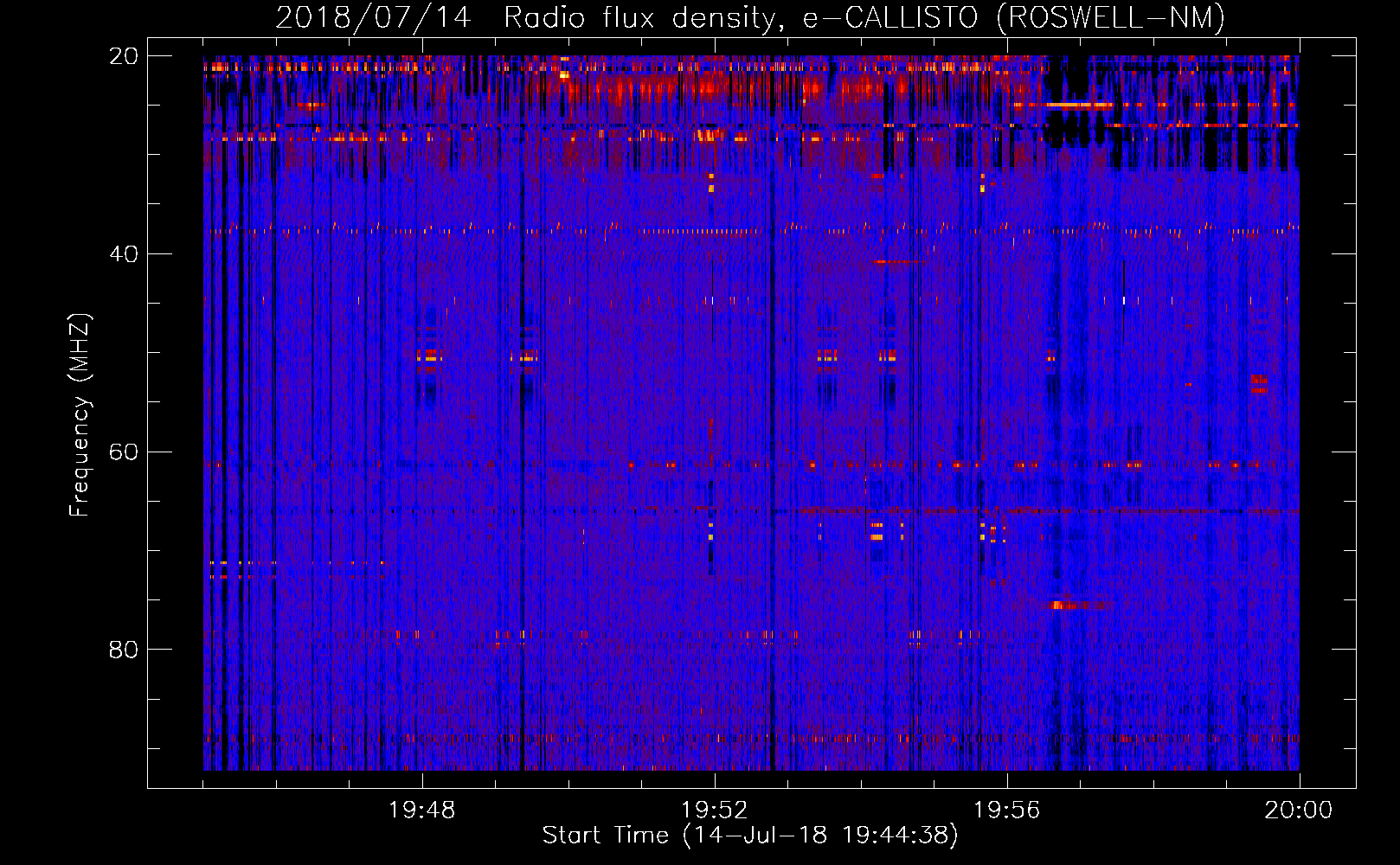Screen dimensions: 1400x865
Task: Click the plot title 'Radio flux density, e-CALLISTO (ROSWELL-NM)'
Action: click(864, 17)
